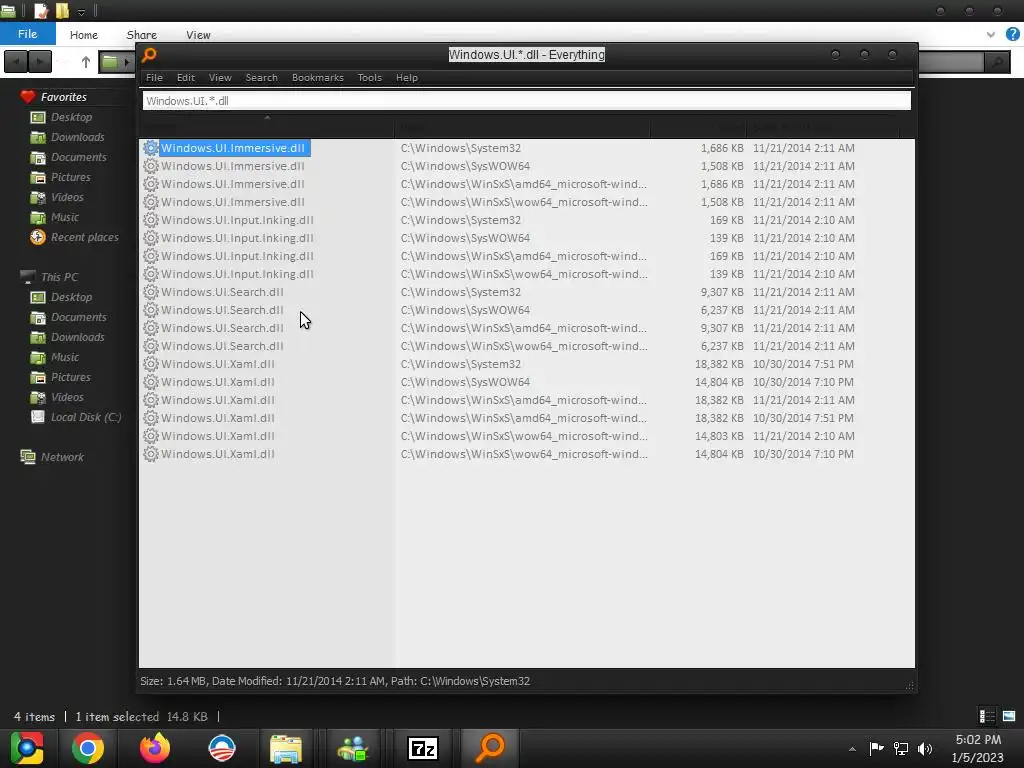Go up one folder level in Explorer

tap(86, 62)
